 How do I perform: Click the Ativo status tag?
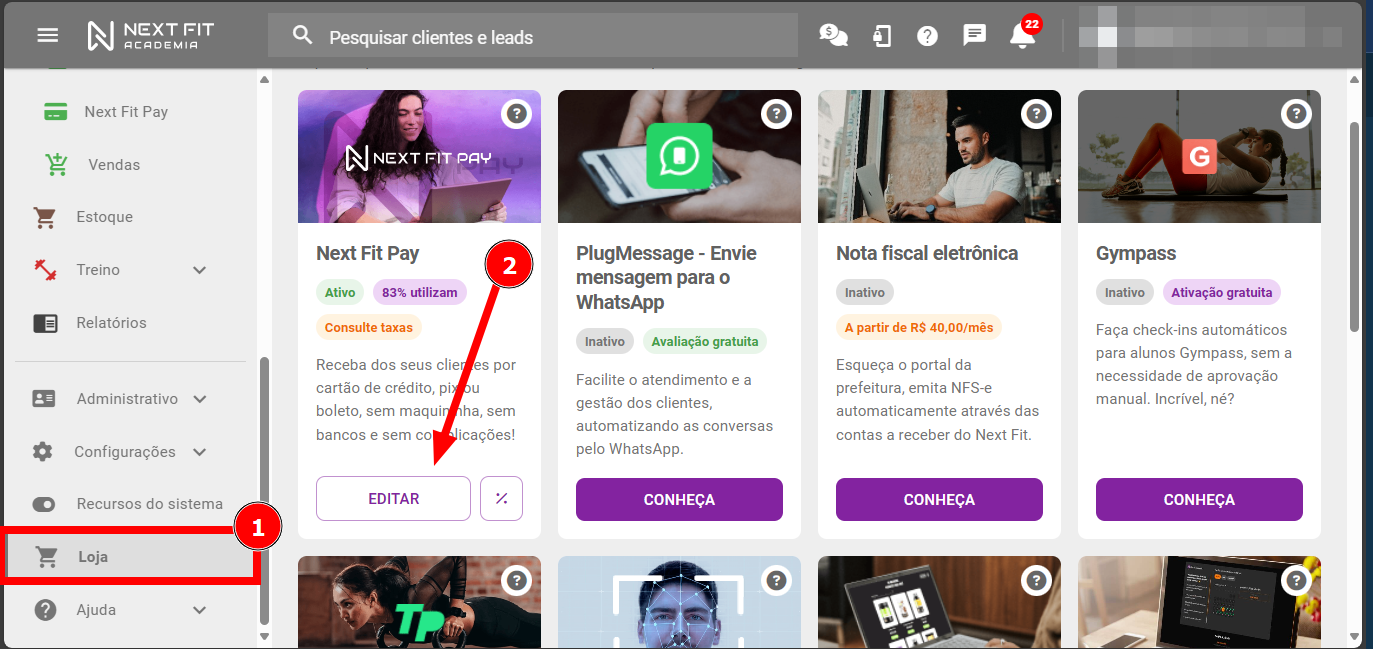pos(341,292)
